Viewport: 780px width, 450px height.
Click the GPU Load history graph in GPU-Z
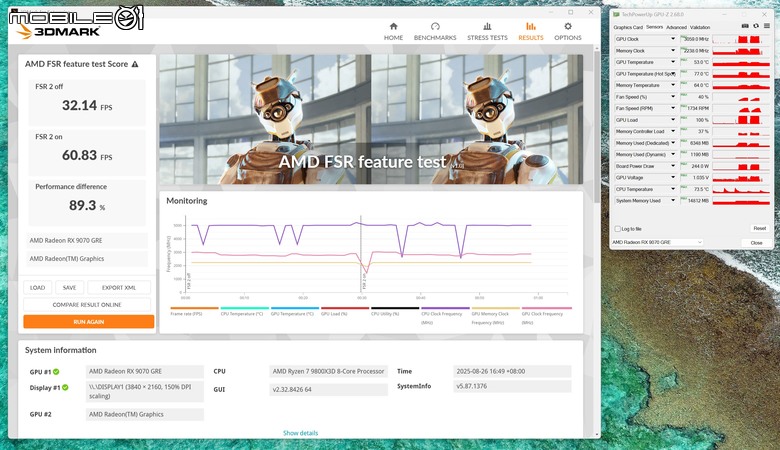[741, 120]
